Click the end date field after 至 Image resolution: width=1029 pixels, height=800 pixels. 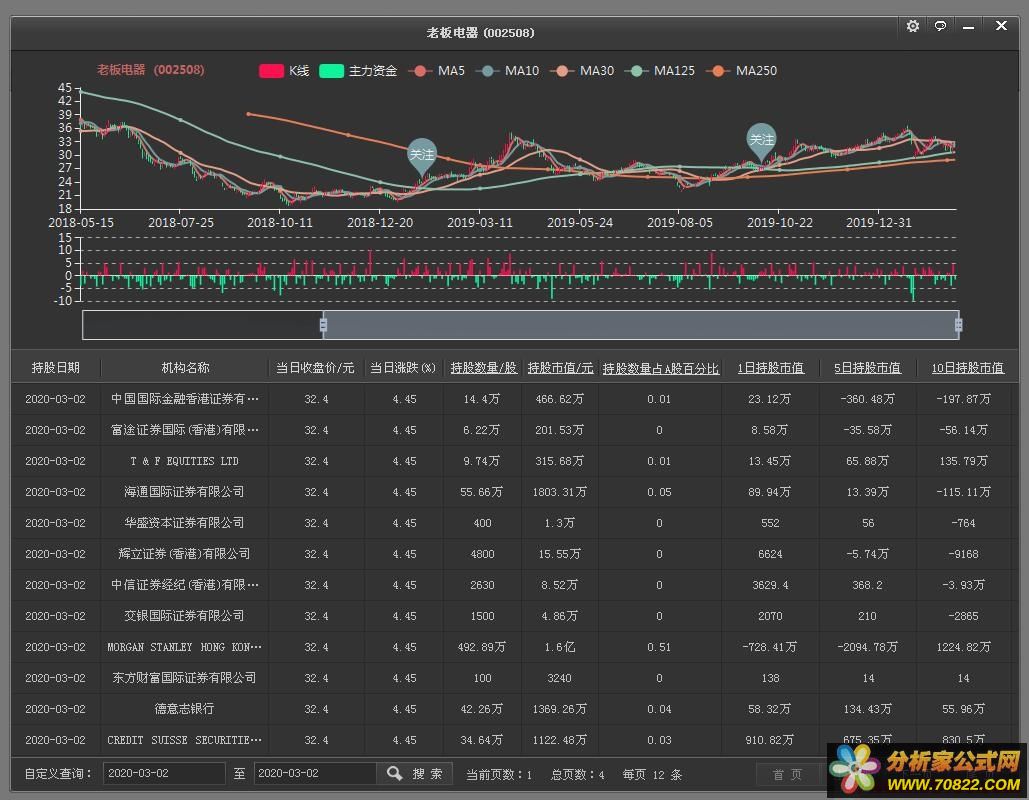[315, 774]
